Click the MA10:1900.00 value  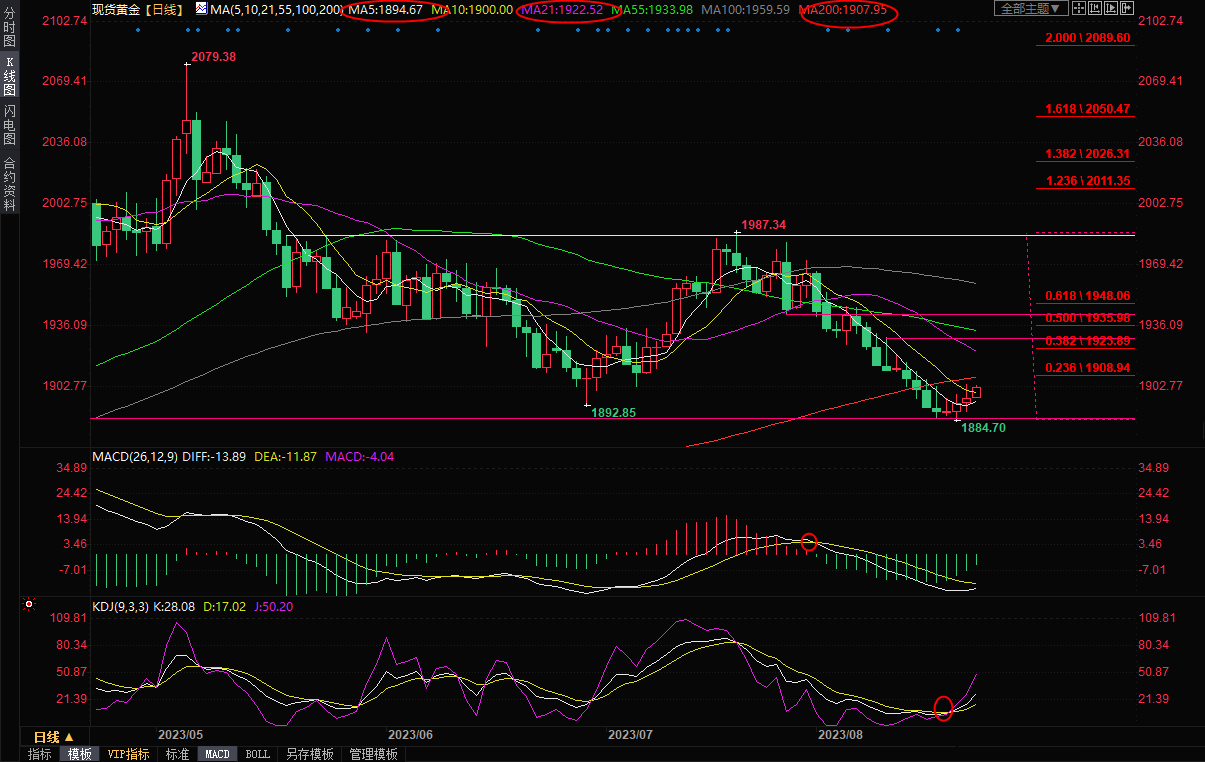click(472, 9)
